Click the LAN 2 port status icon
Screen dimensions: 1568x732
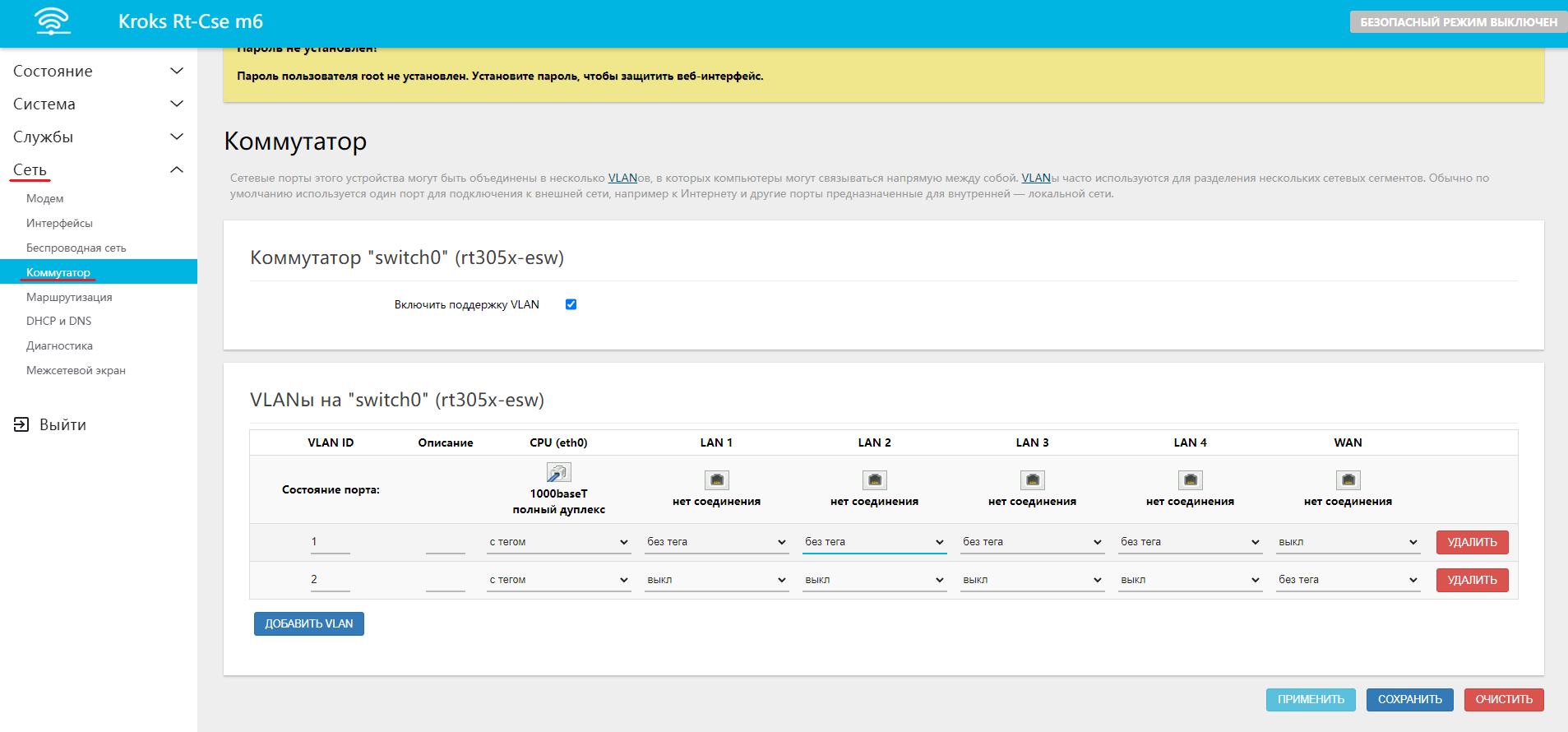pyautogui.click(x=874, y=480)
